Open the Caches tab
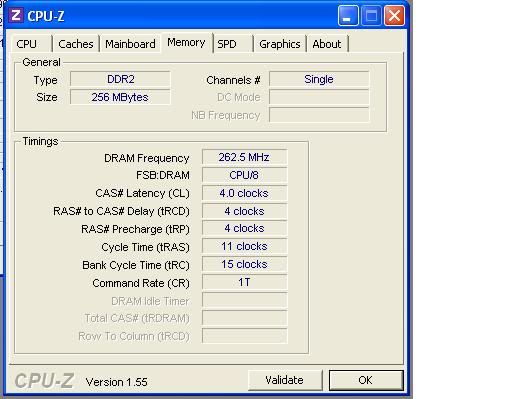 (x=76, y=44)
